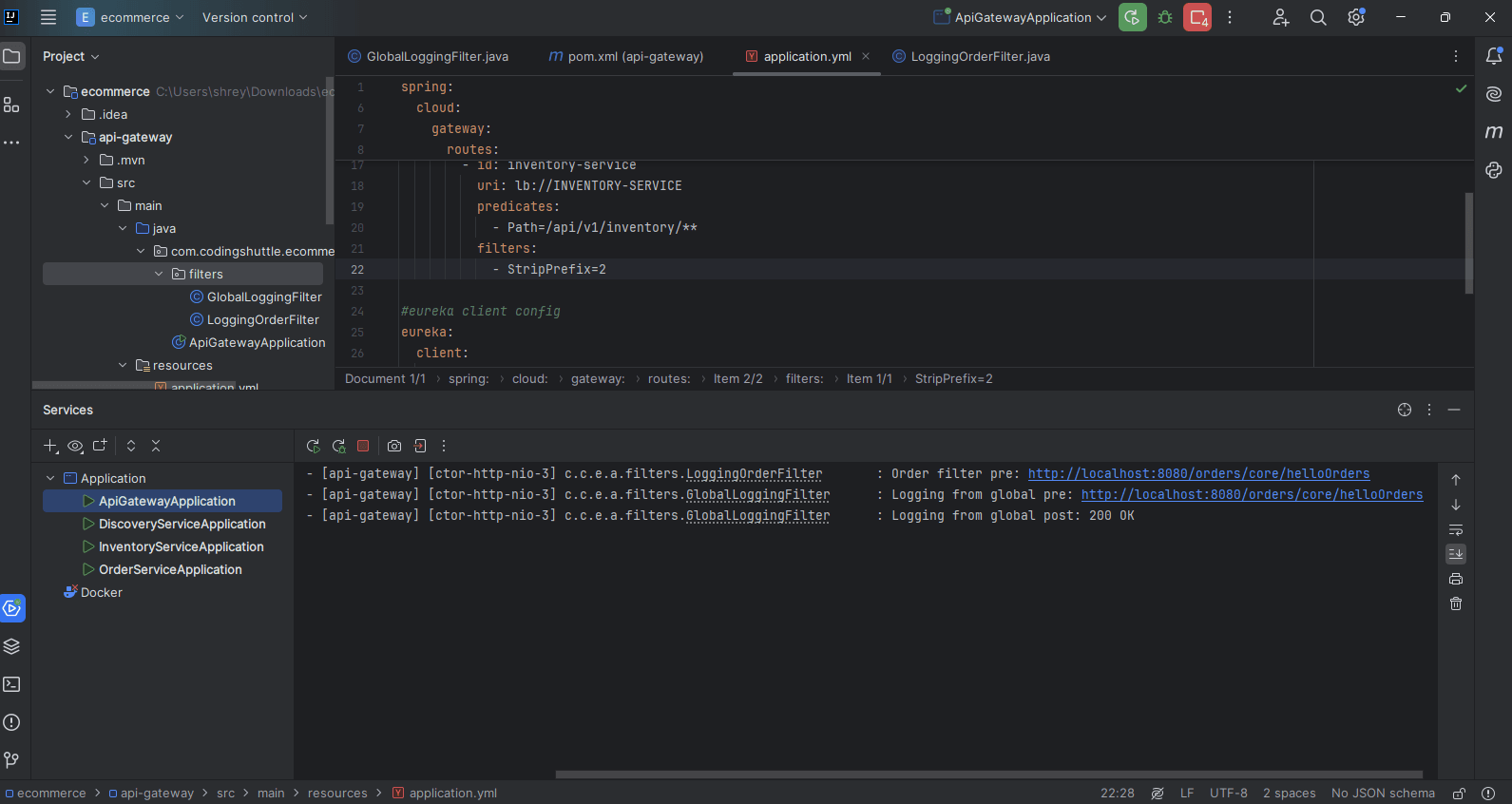Select No JSON schema widget
This screenshot has width=1512, height=804.
point(1383,794)
